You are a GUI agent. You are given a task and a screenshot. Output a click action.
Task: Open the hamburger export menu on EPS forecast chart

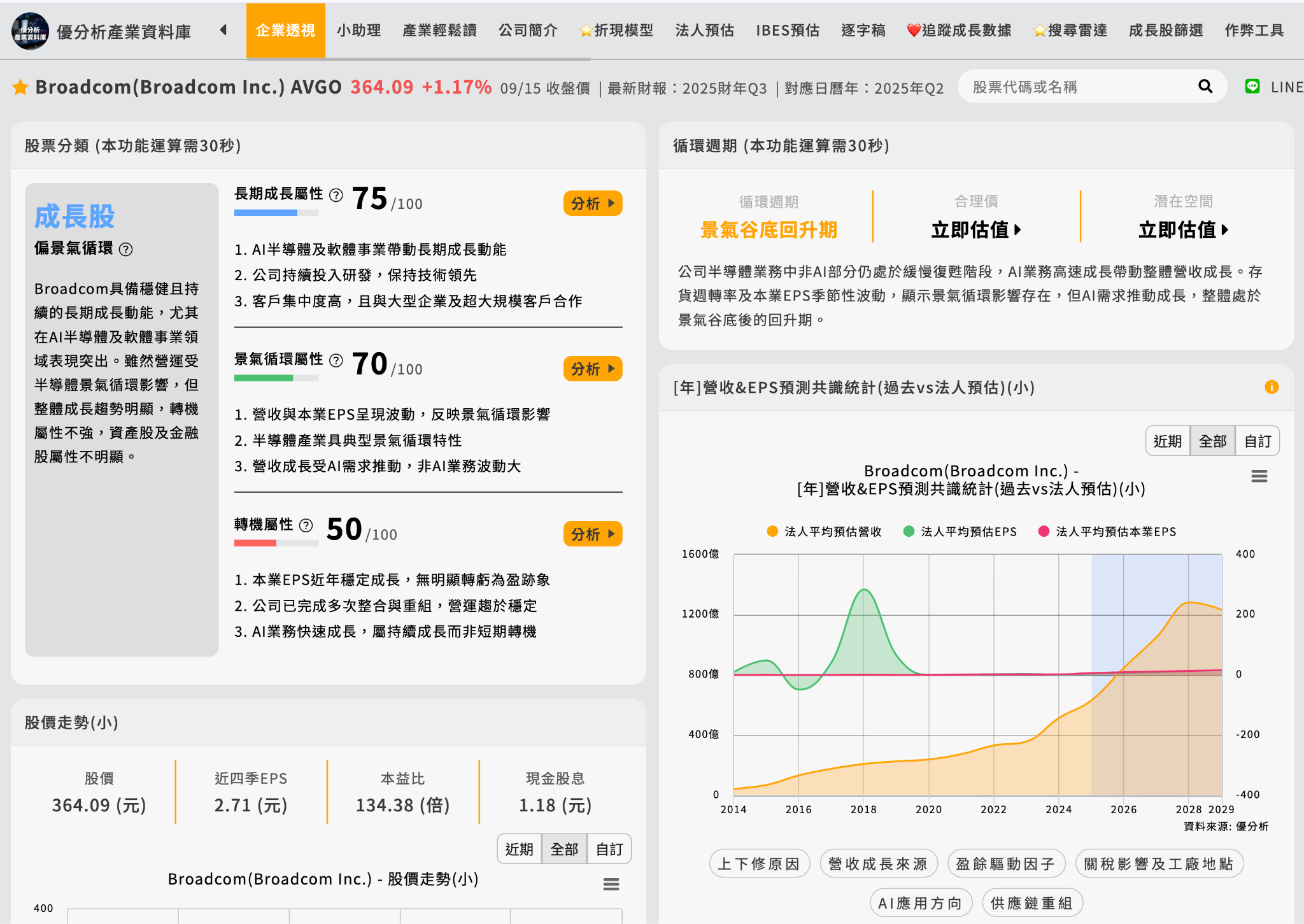click(x=1259, y=476)
